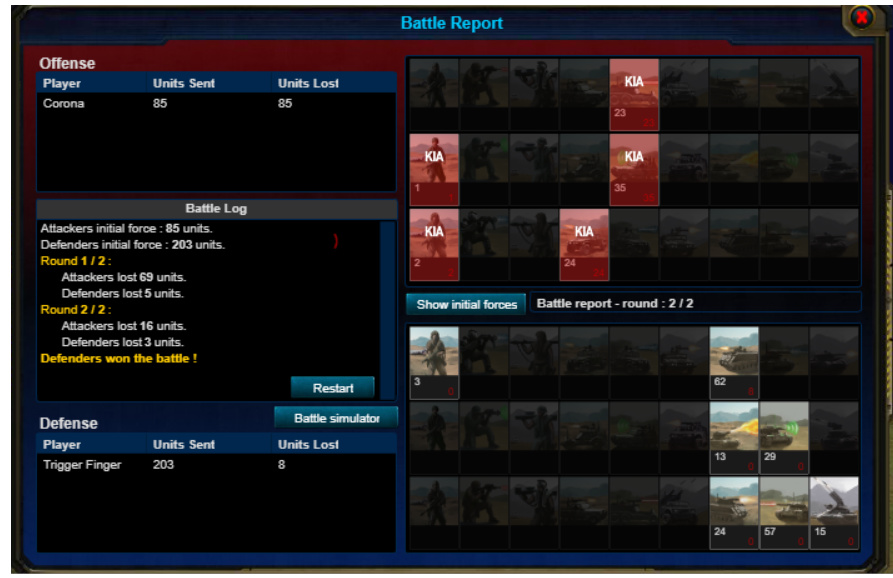Viewport: 893px width, 578px height.
Task: Close the Battle Report window
Action: [x=861, y=17]
